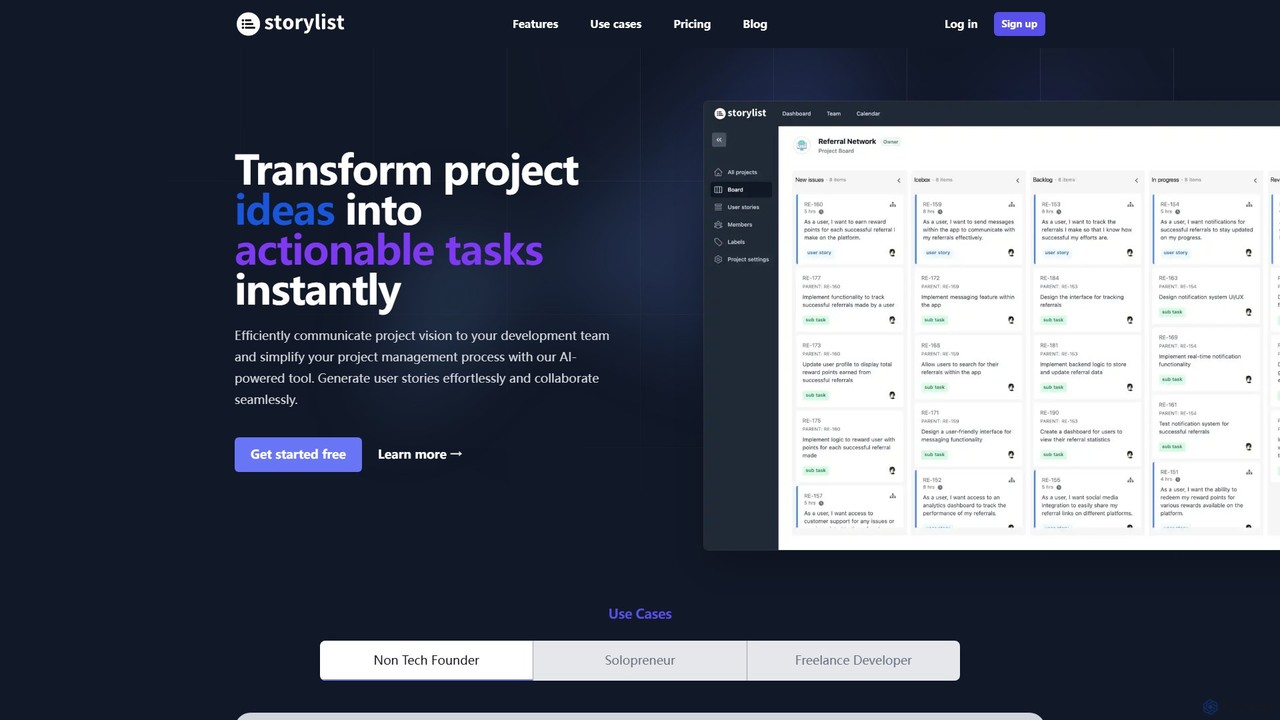The width and height of the screenshot is (1280, 720).
Task: Switch to the Solopreneur tab
Action: coord(640,660)
